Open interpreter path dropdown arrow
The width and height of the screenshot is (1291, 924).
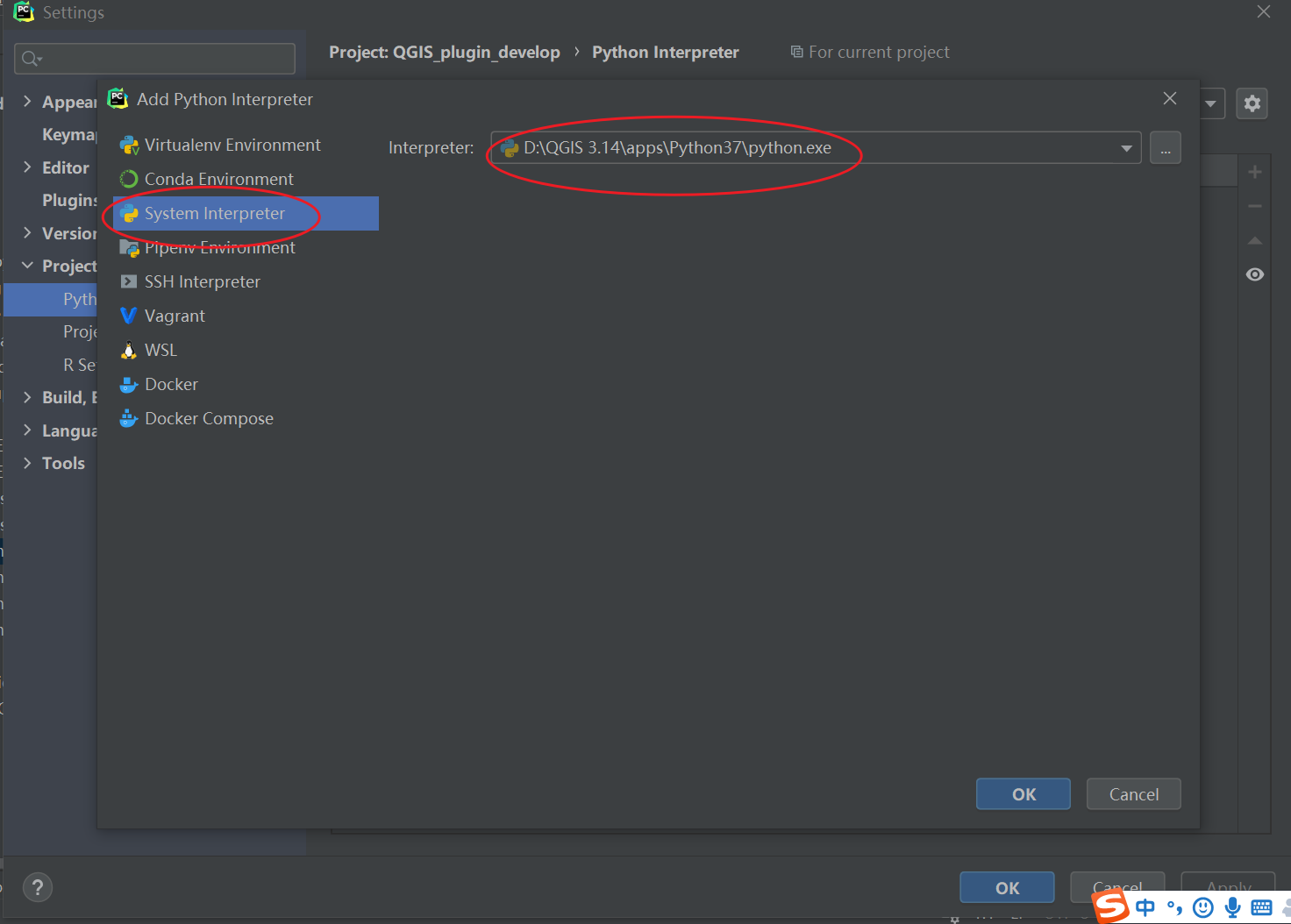click(x=1126, y=148)
